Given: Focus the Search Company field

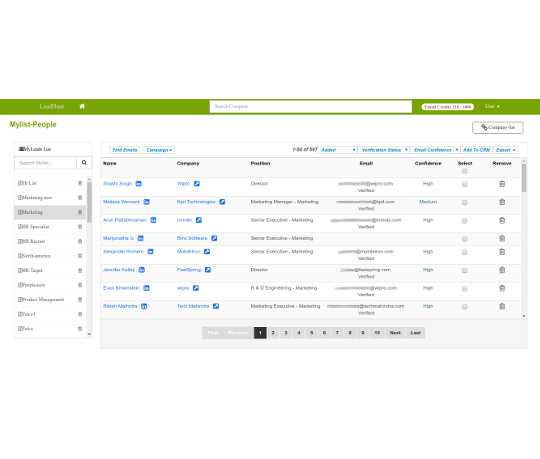Looking at the screenshot, I should [311, 106].
